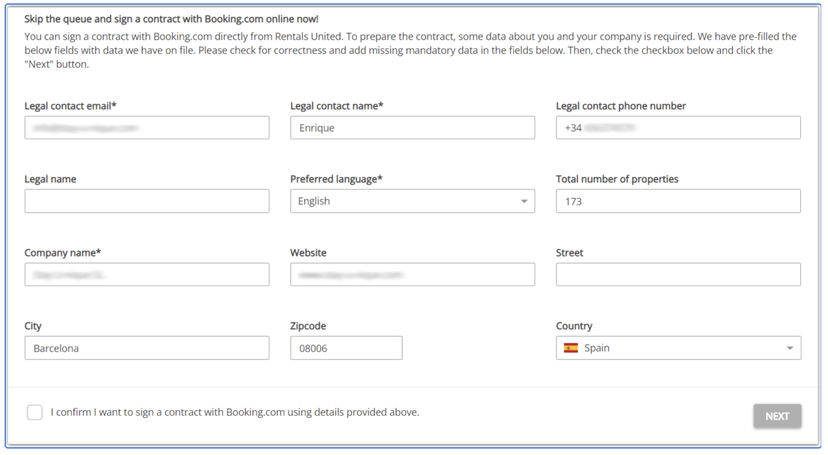828x455 pixels.
Task: Click the 'Legal contact phone number' label
Action: coord(620,106)
